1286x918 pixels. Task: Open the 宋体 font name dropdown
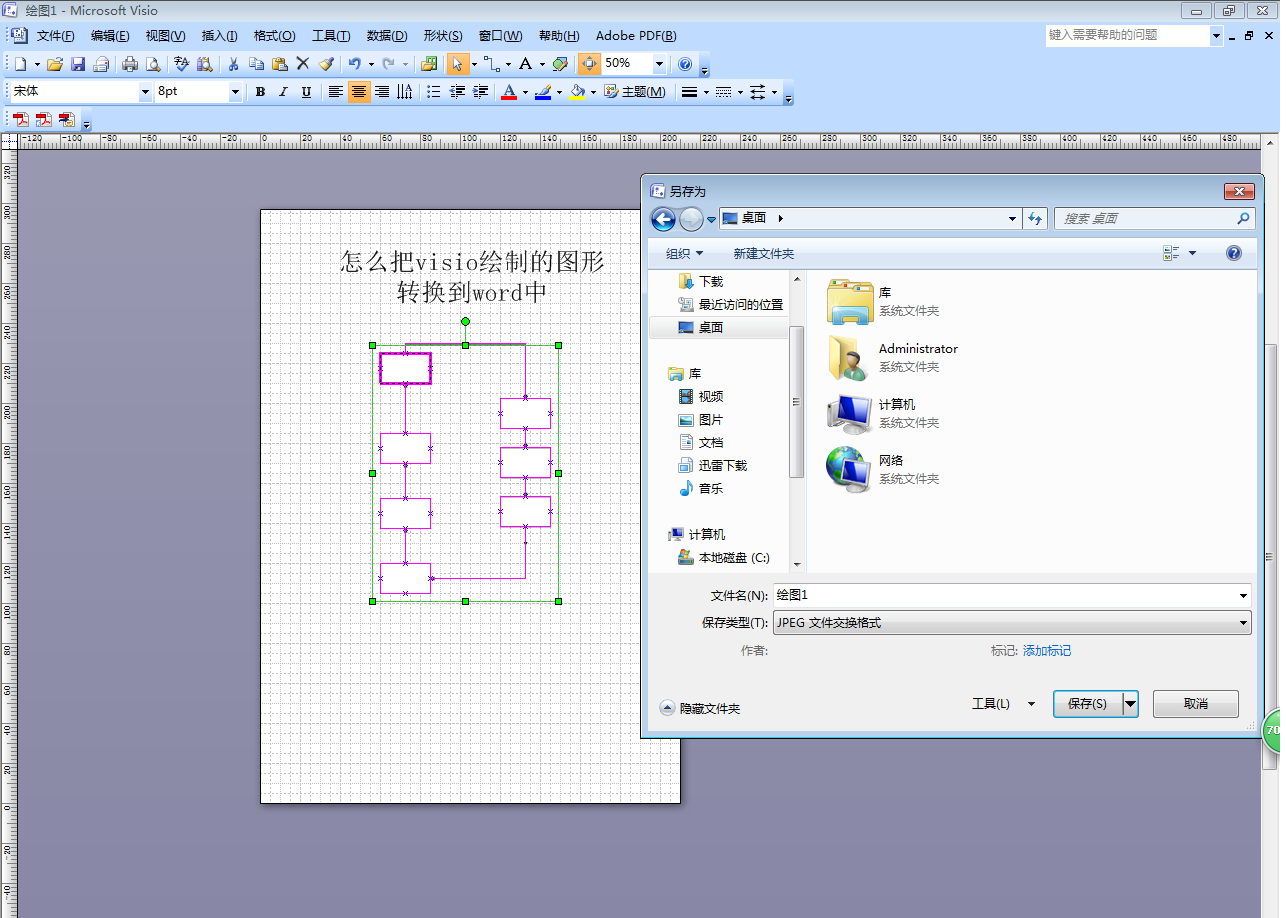point(144,92)
